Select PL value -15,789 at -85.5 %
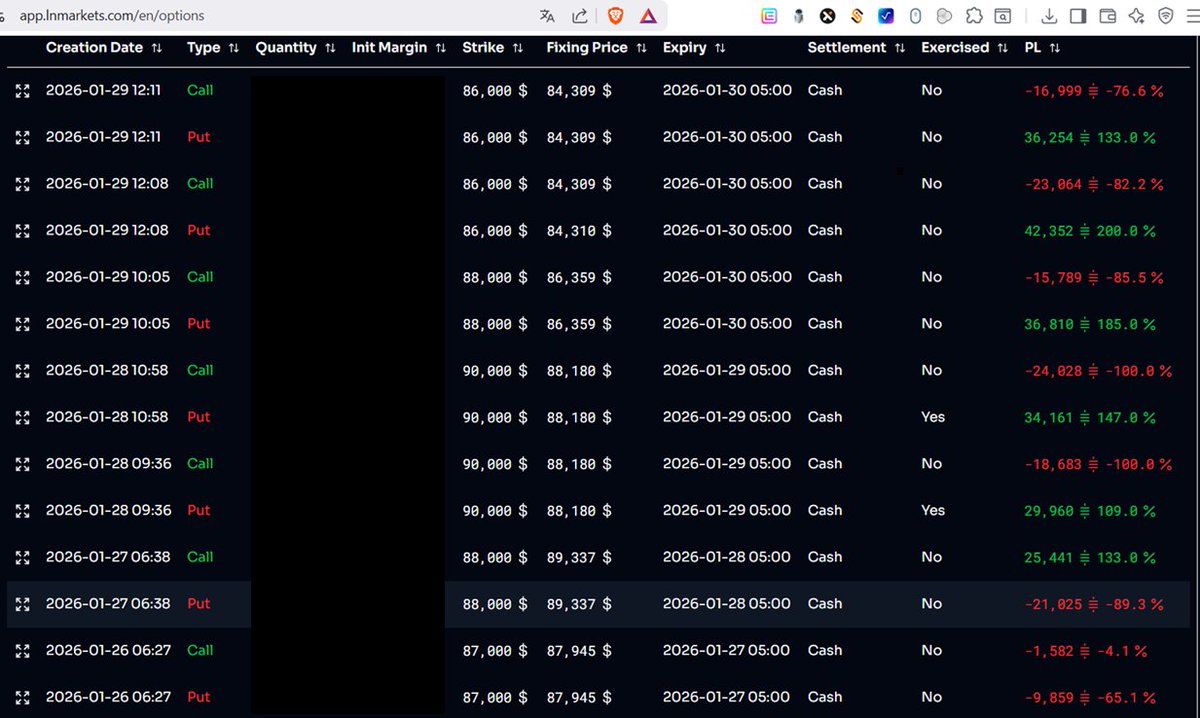Image resolution: width=1200 pixels, height=718 pixels. tap(1094, 277)
